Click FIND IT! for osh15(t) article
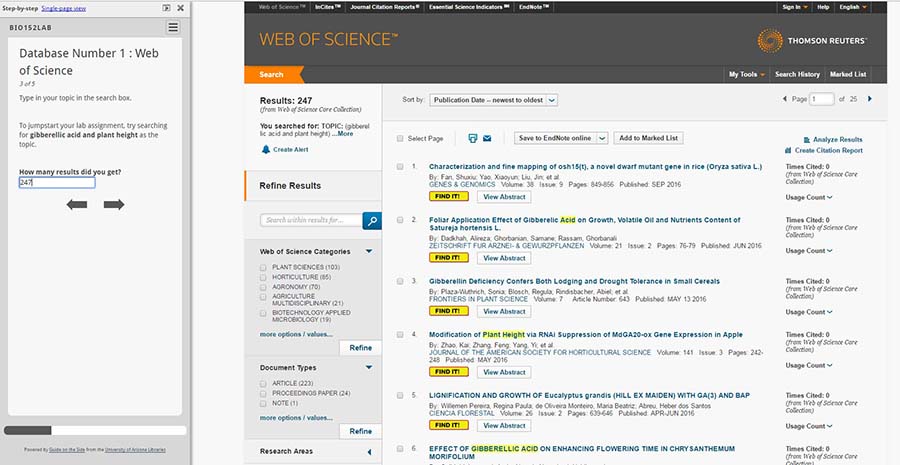The image size is (900, 465). point(449,196)
